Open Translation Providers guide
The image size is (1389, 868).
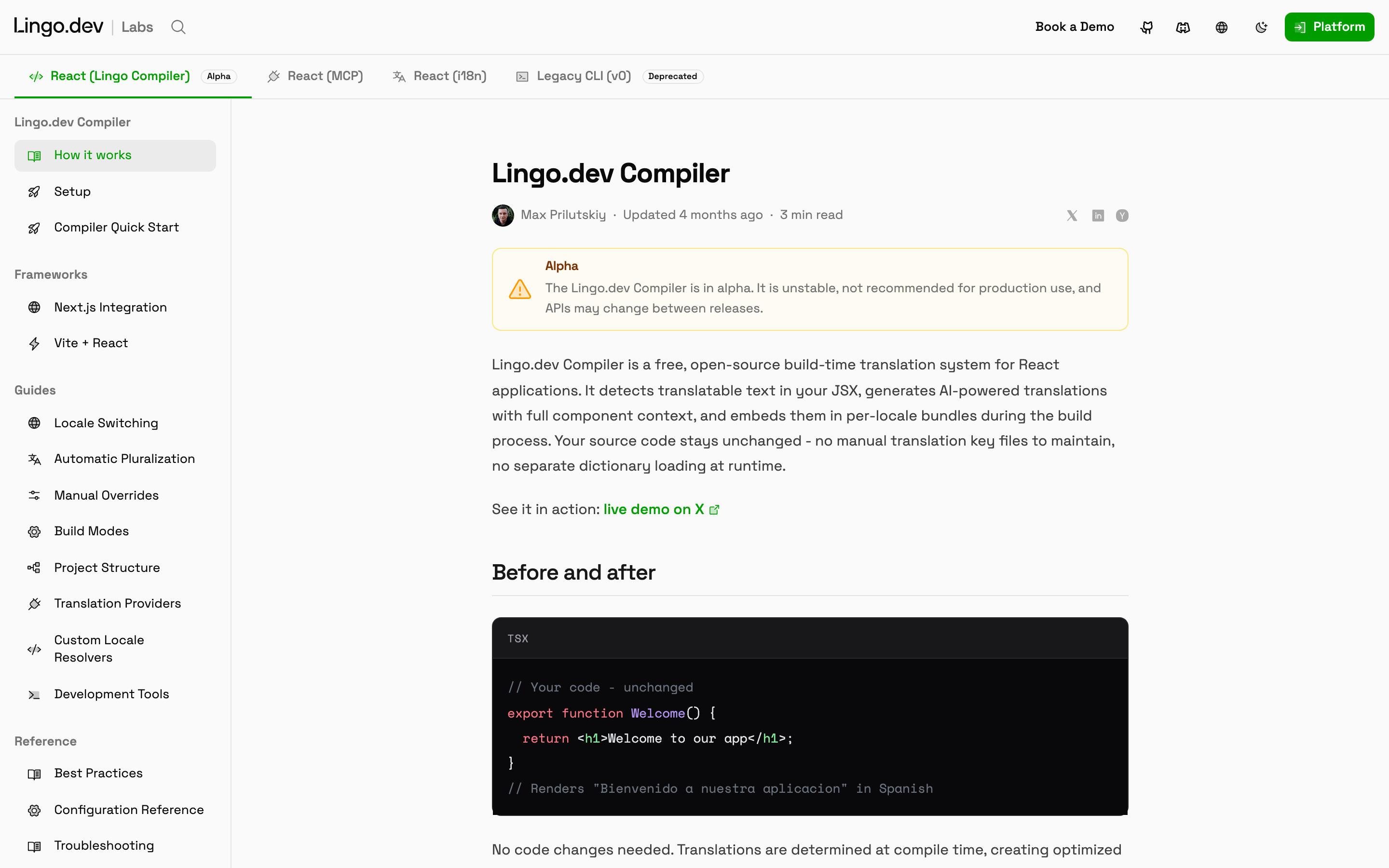pos(115,603)
